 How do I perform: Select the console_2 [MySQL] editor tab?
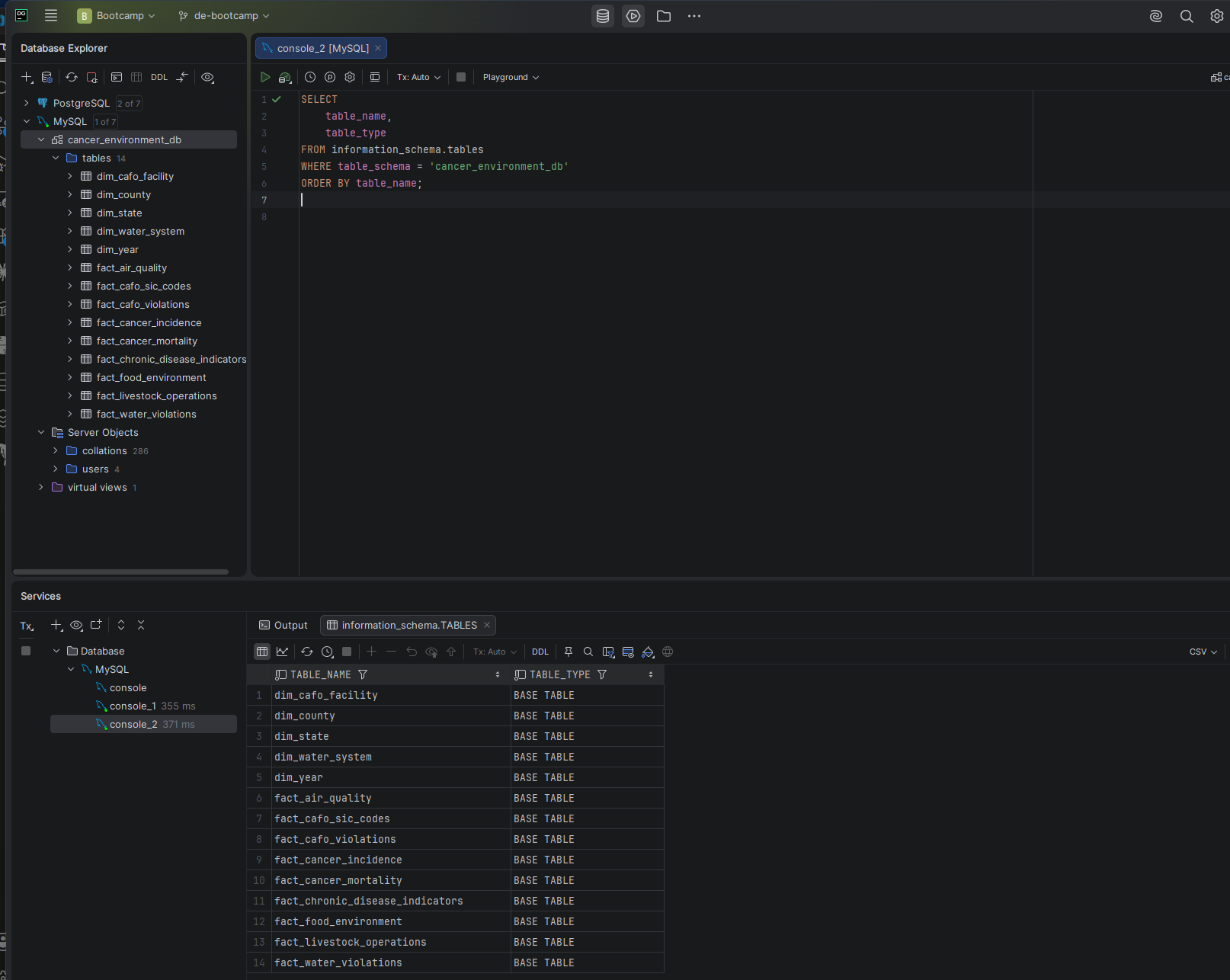click(x=322, y=48)
